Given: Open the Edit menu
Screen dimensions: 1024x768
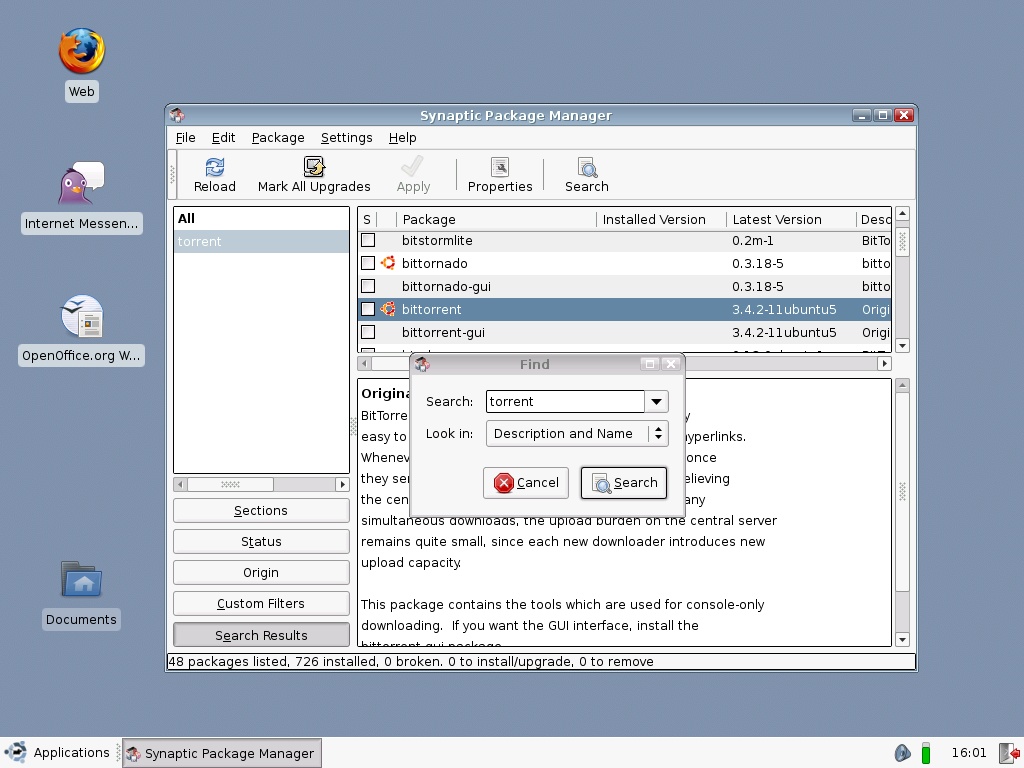Looking at the screenshot, I should (223, 138).
